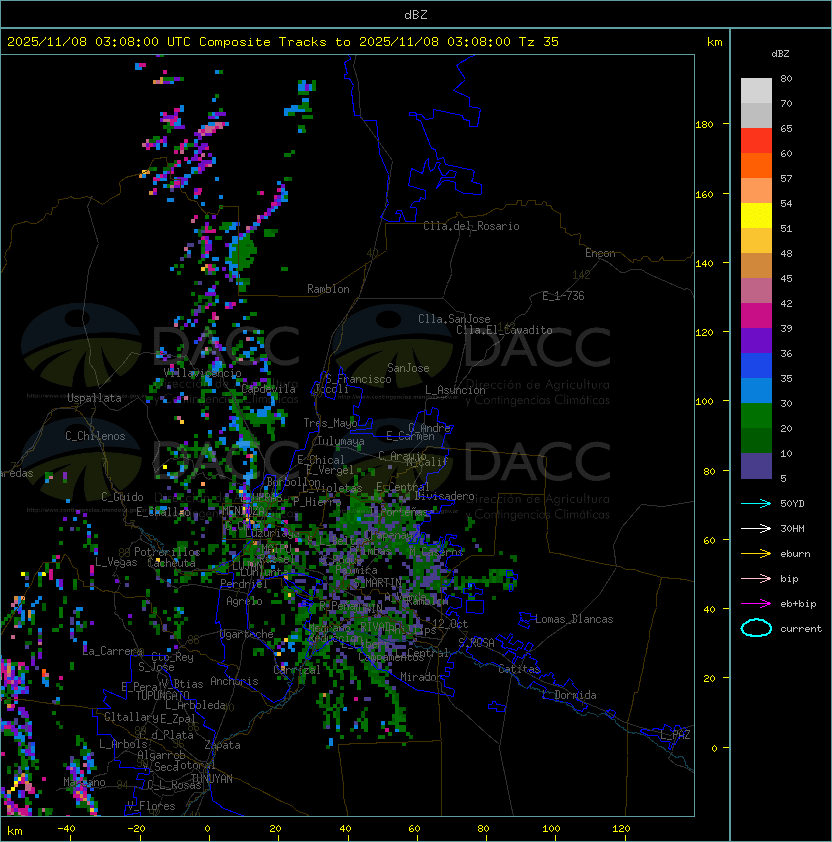
Task: Click the 'Uspallata' map label
Action: pos(94,398)
